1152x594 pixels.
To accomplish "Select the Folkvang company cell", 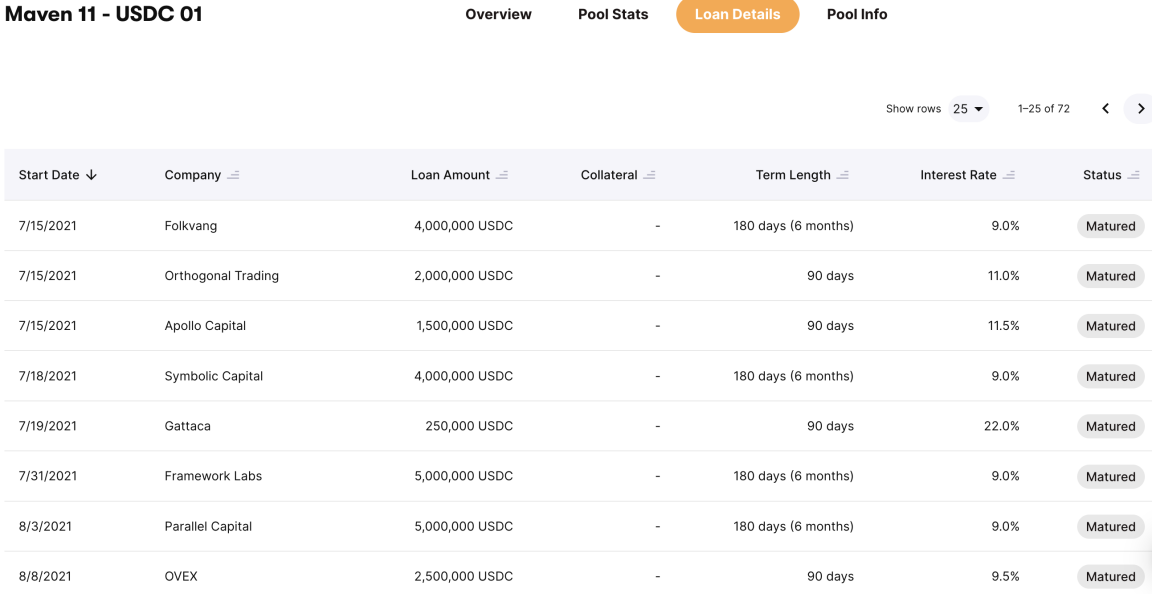I will click(191, 226).
